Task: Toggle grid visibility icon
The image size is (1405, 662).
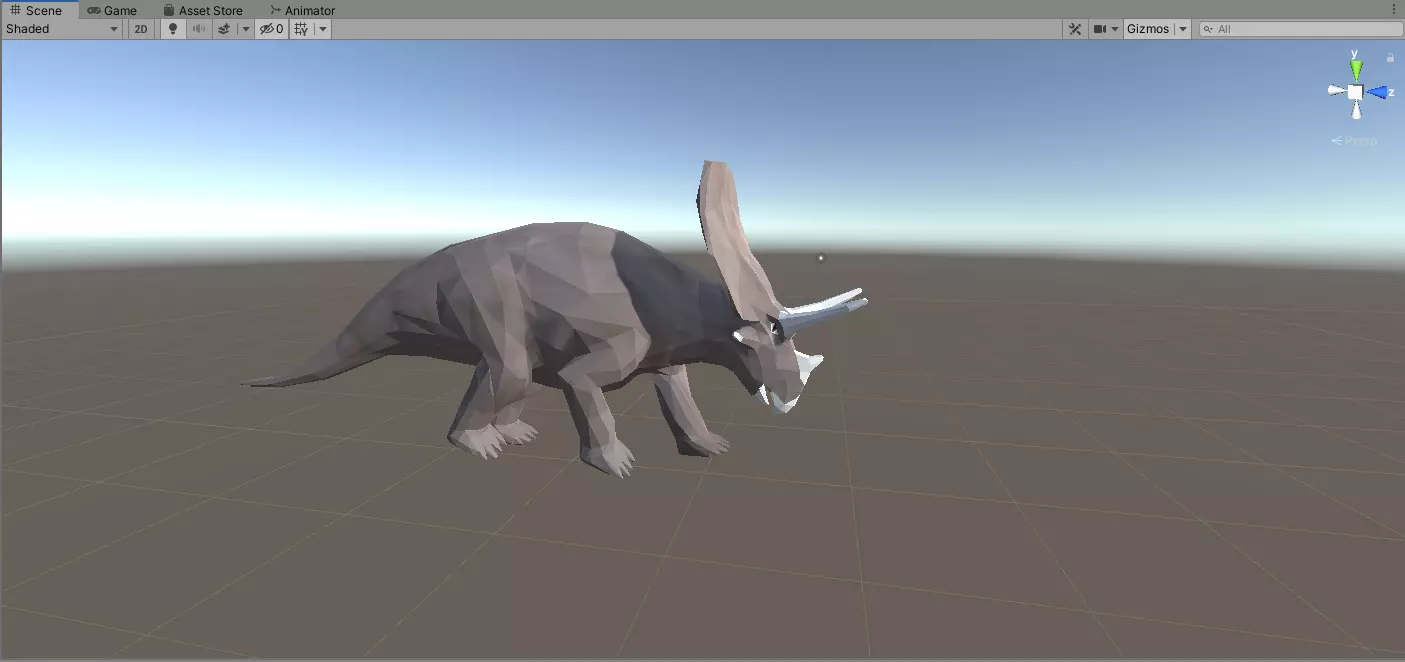Action: [302, 29]
